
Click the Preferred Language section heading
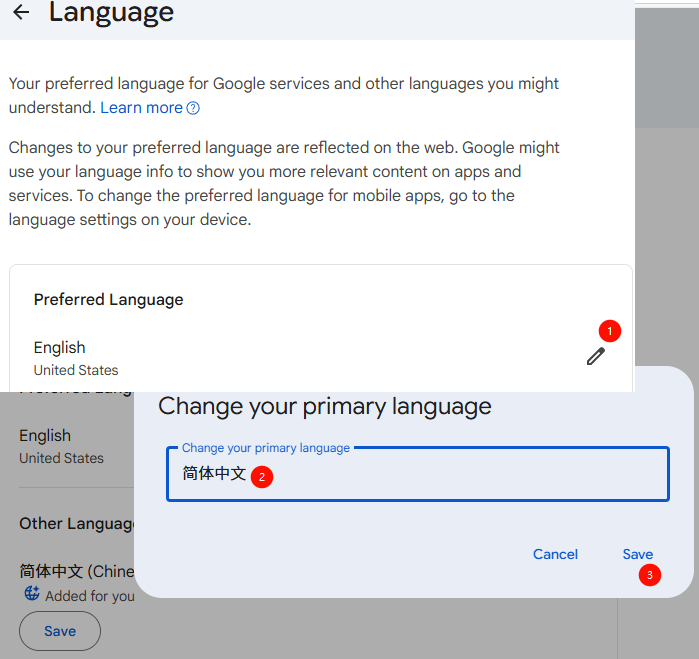coord(109,299)
